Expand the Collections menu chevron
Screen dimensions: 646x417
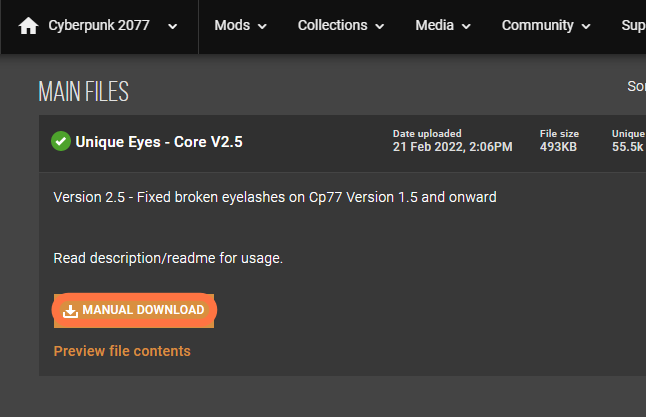tap(379, 26)
